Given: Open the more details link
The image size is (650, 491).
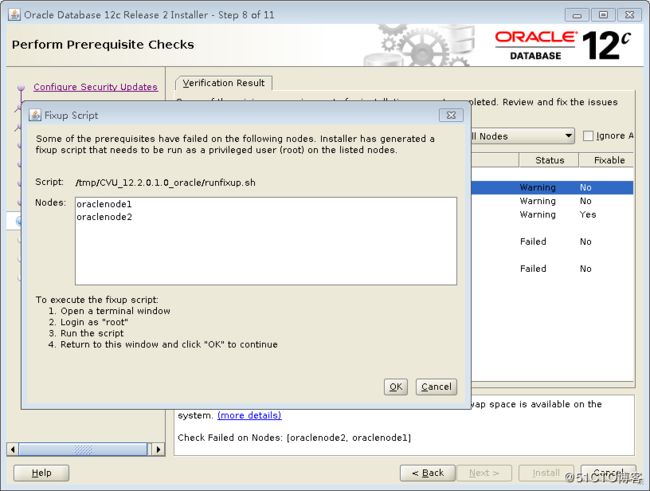Looking at the screenshot, I should coord(249,416).
